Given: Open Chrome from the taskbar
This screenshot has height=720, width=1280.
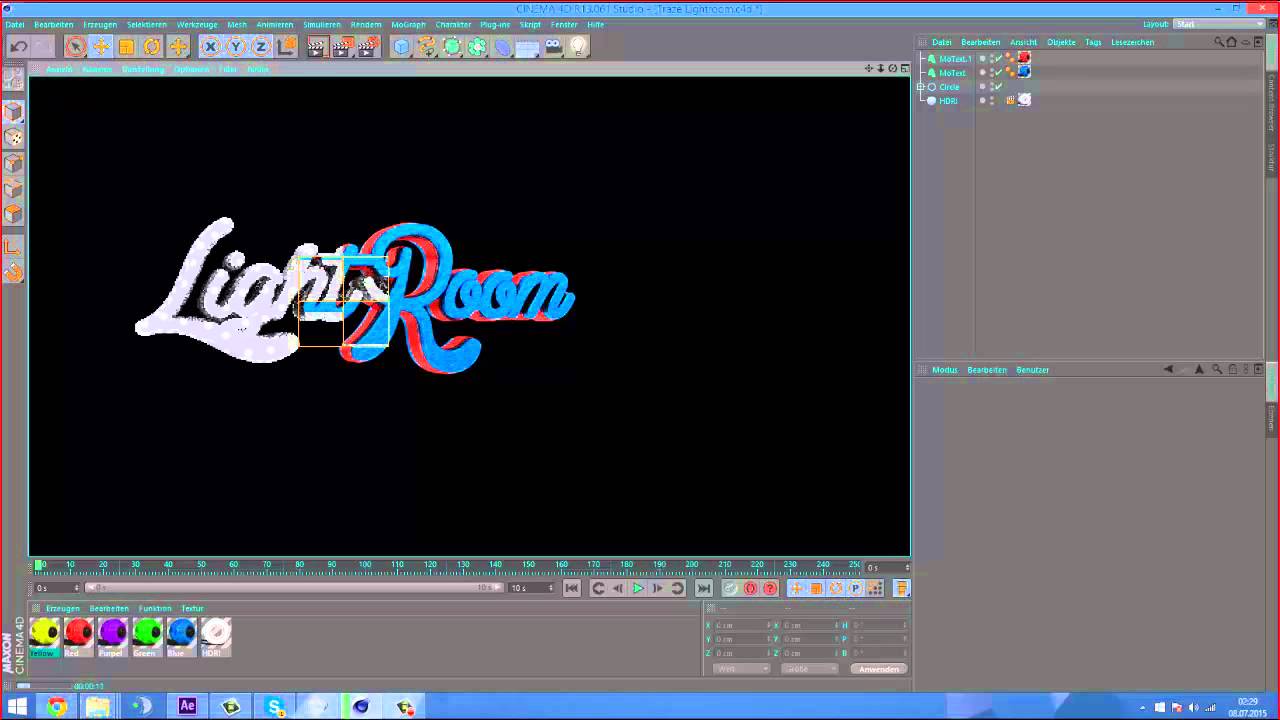Looking at the screenshot, I should click(56, 706).
